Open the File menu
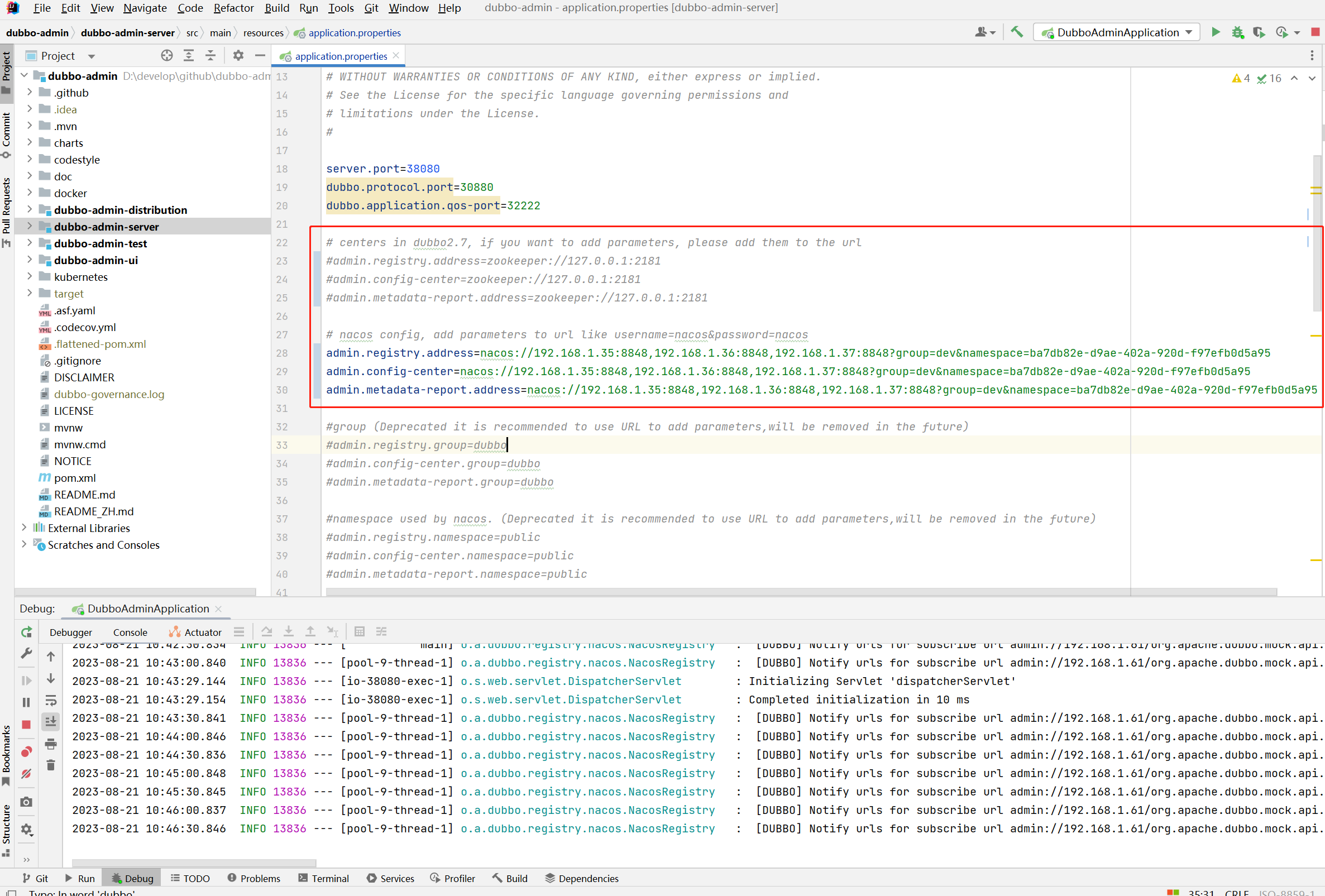This screenshot has width=1325, height=896. pos(42,8)
